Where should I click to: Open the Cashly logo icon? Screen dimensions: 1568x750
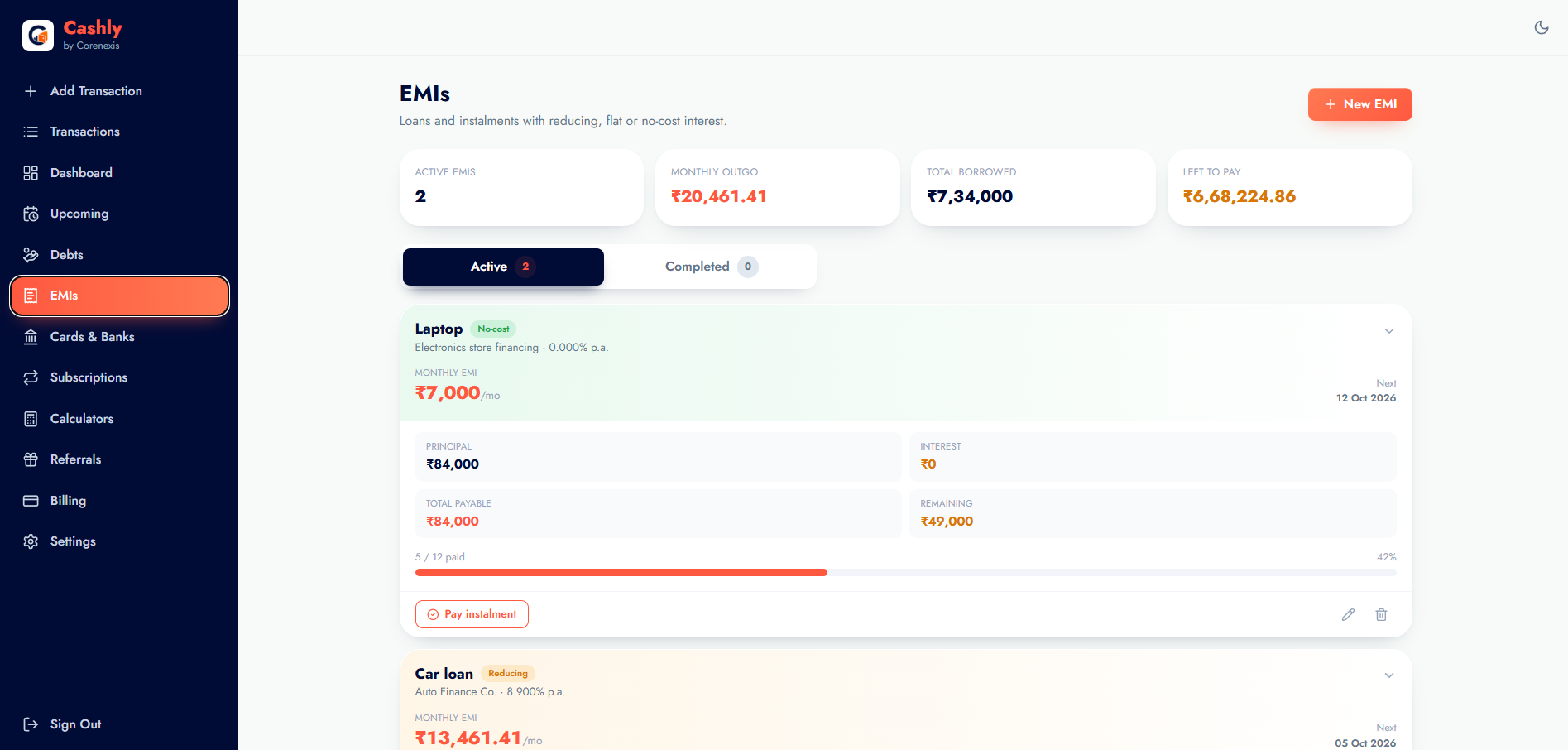38,36
